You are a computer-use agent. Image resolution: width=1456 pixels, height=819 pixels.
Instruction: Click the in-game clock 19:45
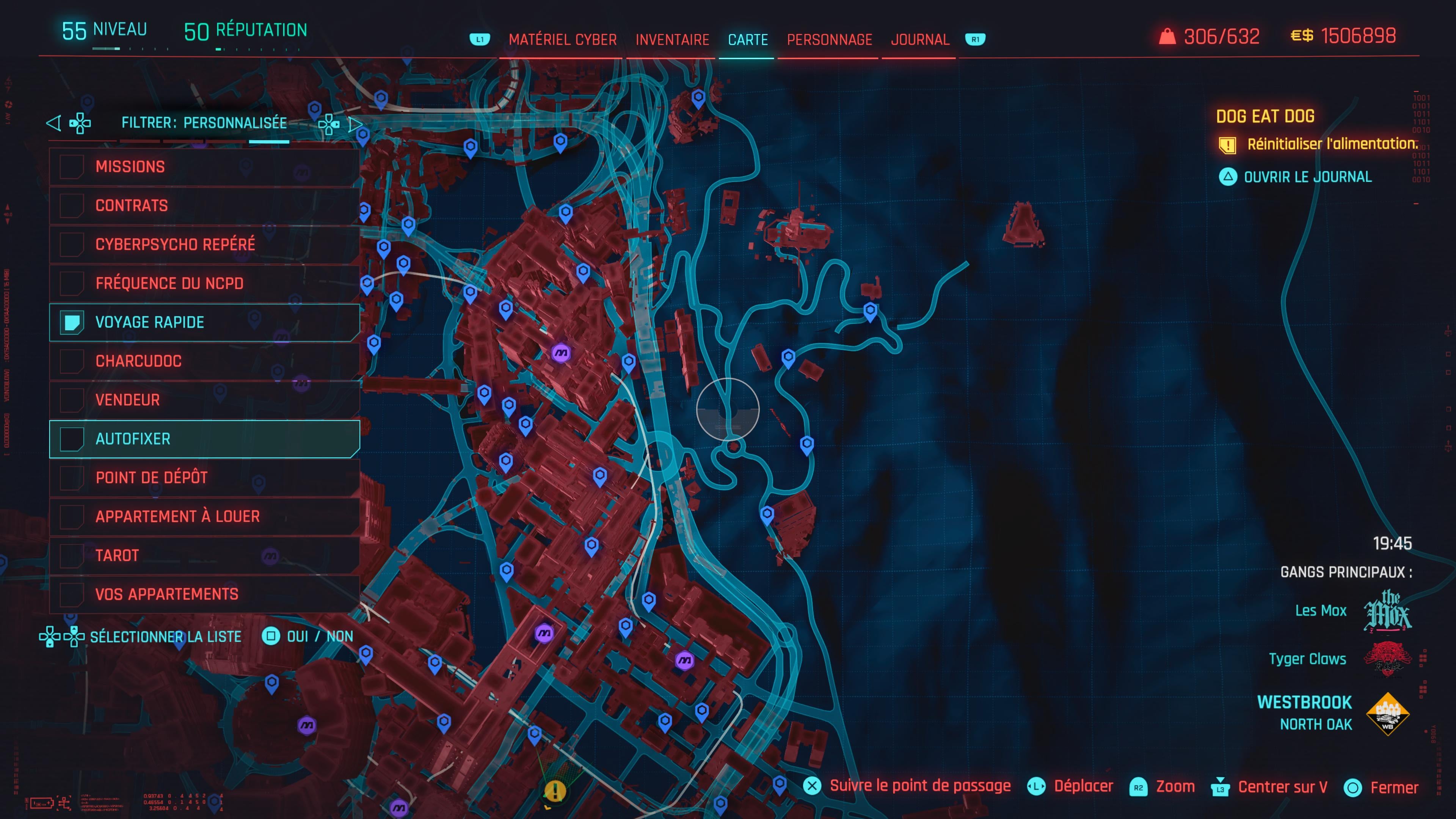(1392, 544)
